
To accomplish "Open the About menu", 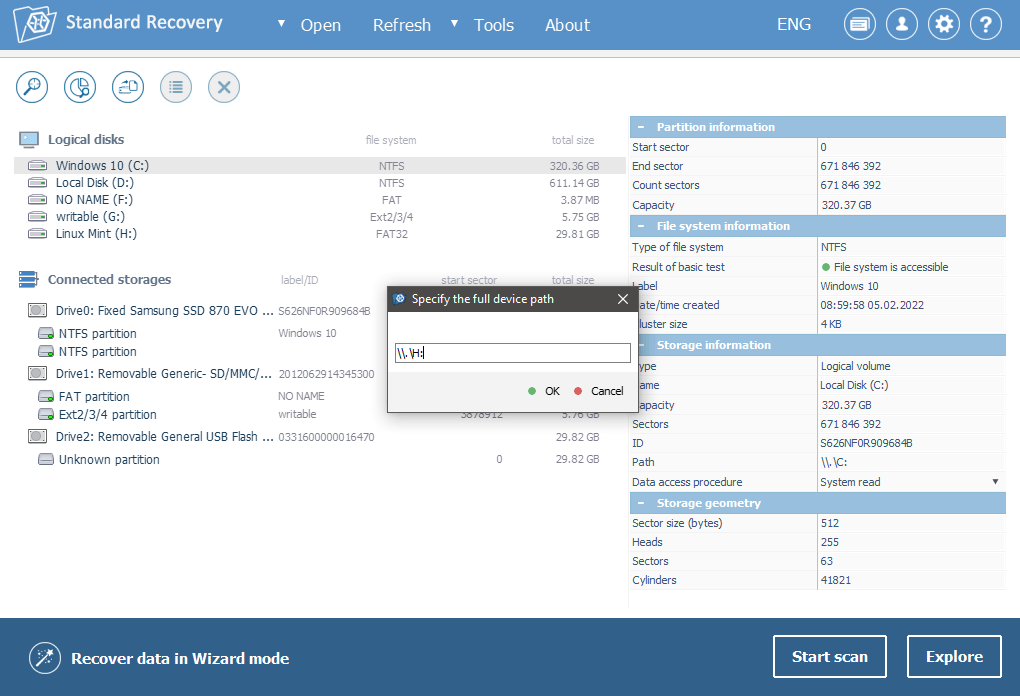I will pyautogui.click(x=567, y=25).
